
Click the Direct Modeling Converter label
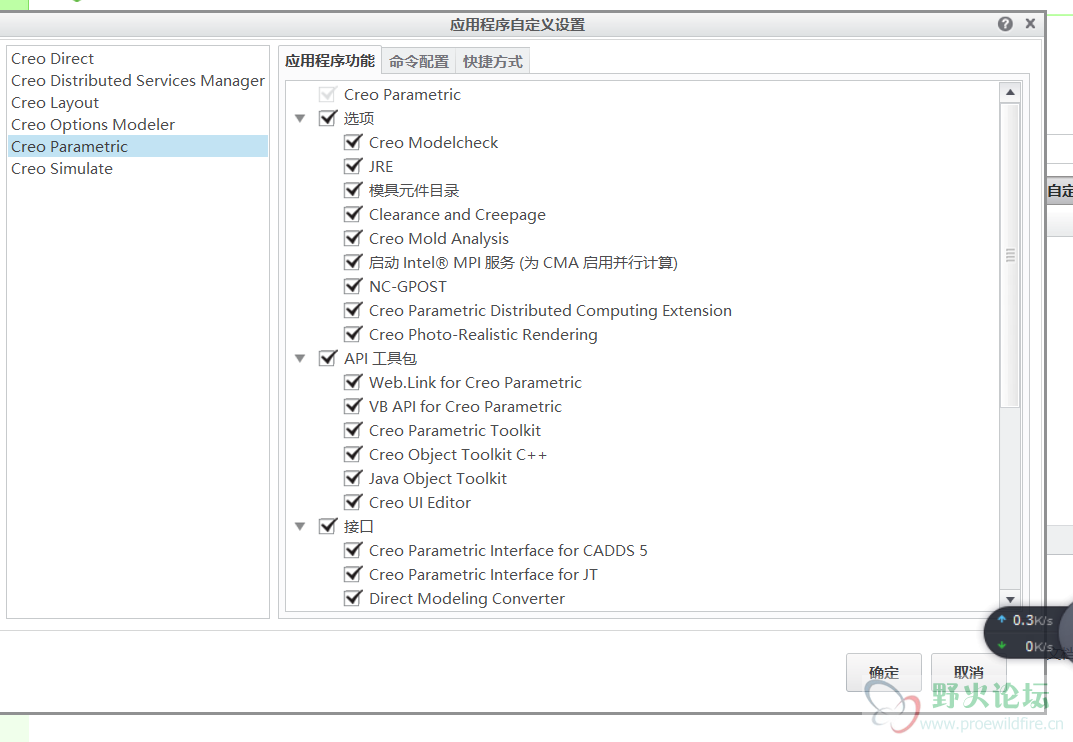click(467, 598)
